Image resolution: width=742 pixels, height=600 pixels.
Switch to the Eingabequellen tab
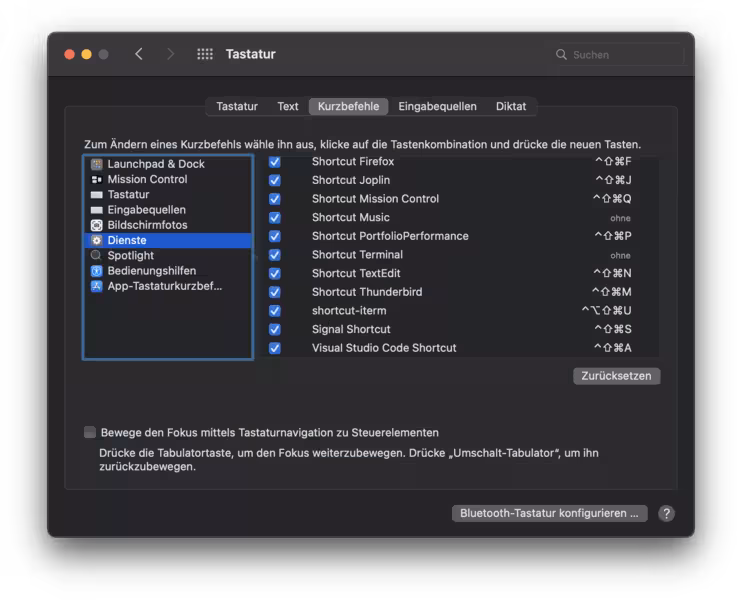437,106
